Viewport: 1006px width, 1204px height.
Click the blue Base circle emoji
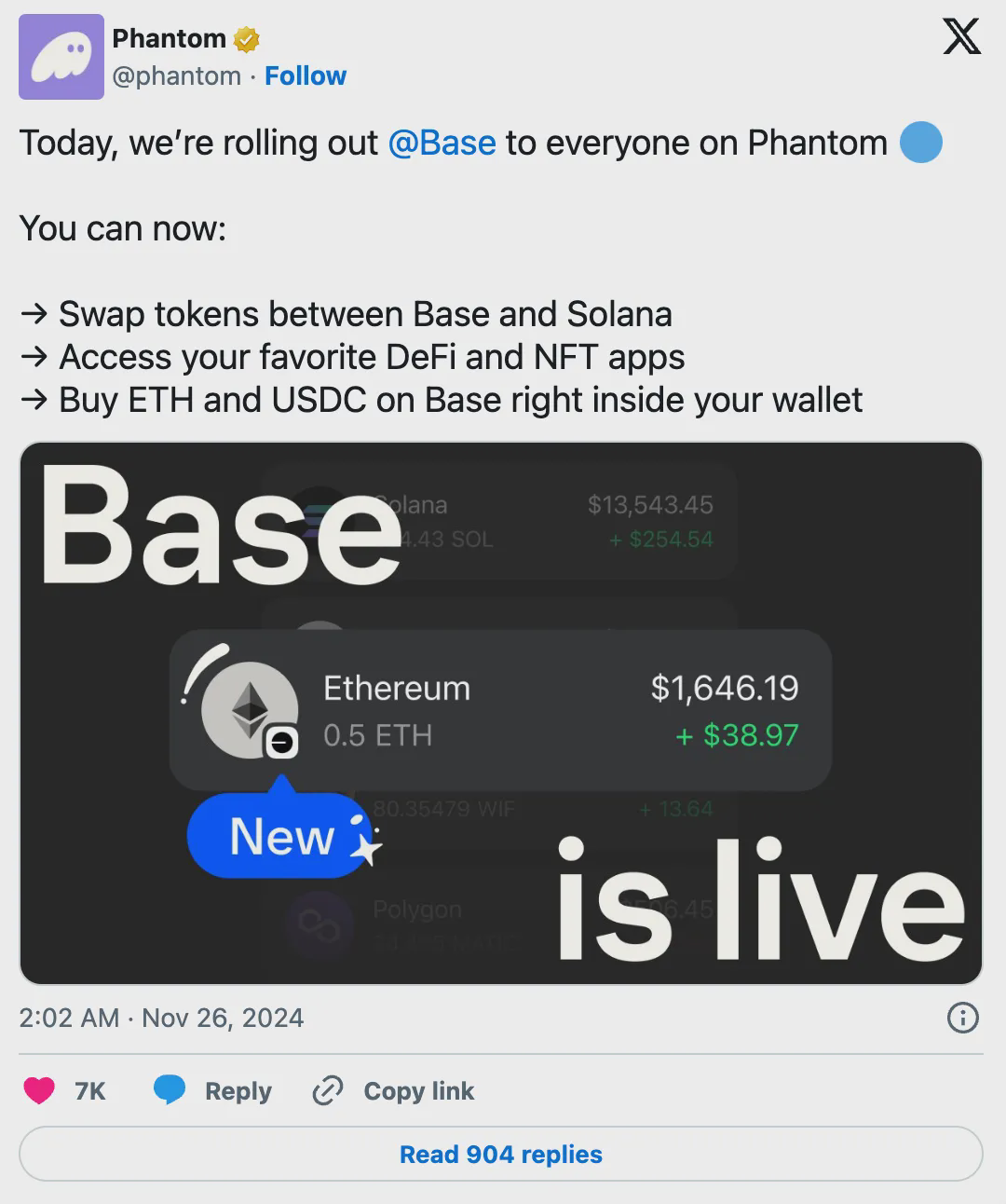pyautogui.click(x=921, y=144)
